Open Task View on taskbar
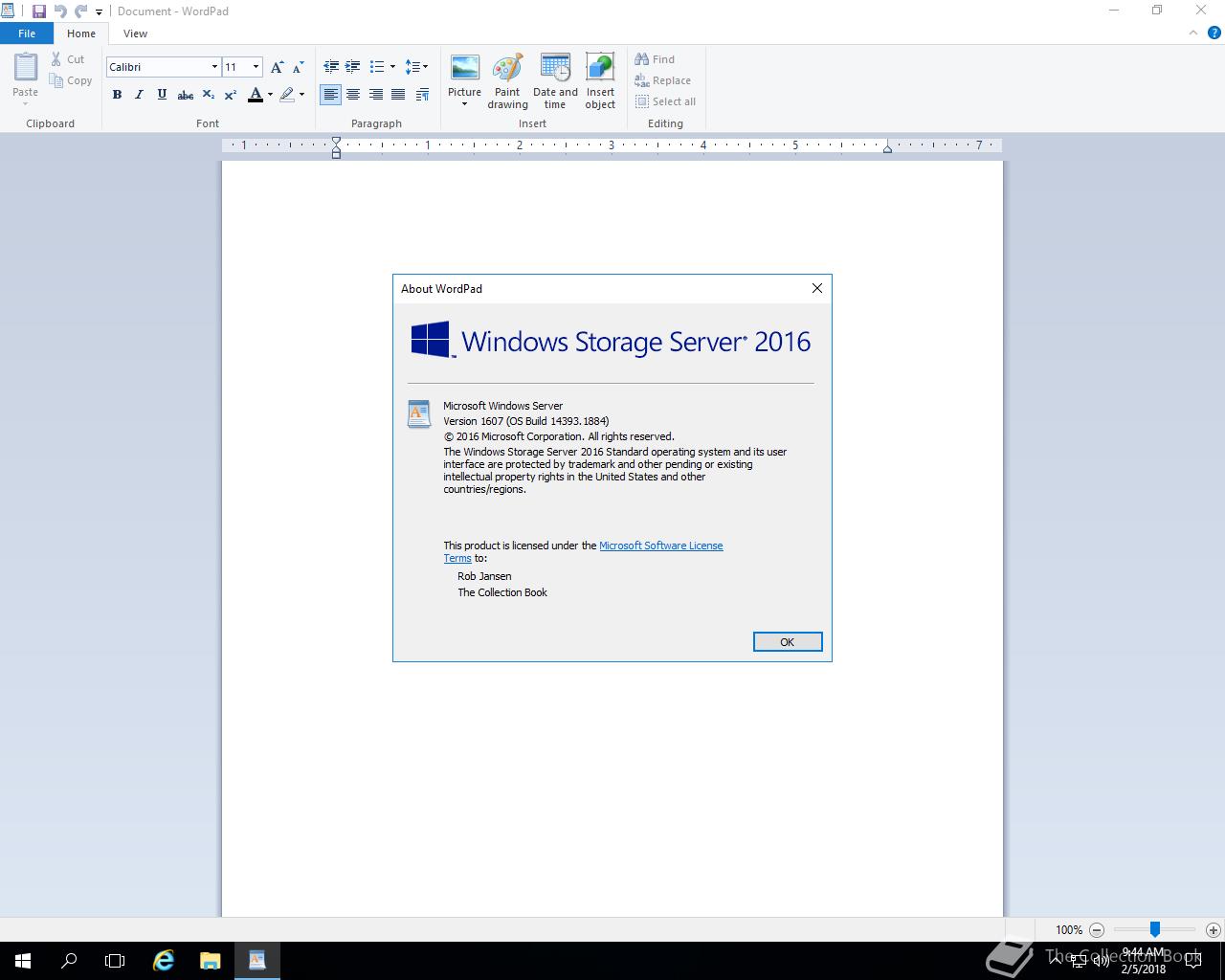Viewport: 1225px width, 980px height. [x=115, y=961]
